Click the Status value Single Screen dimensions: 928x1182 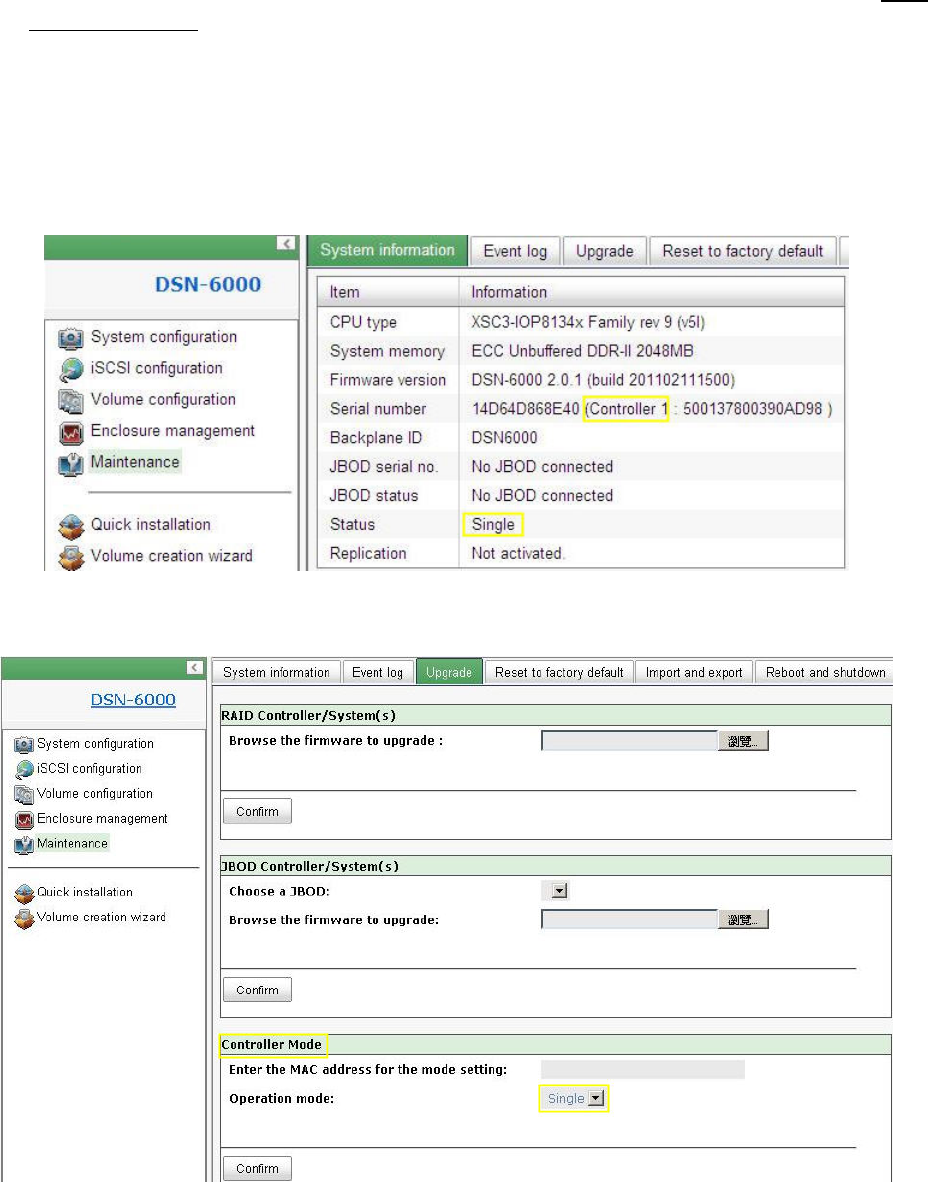click(493, 525)
